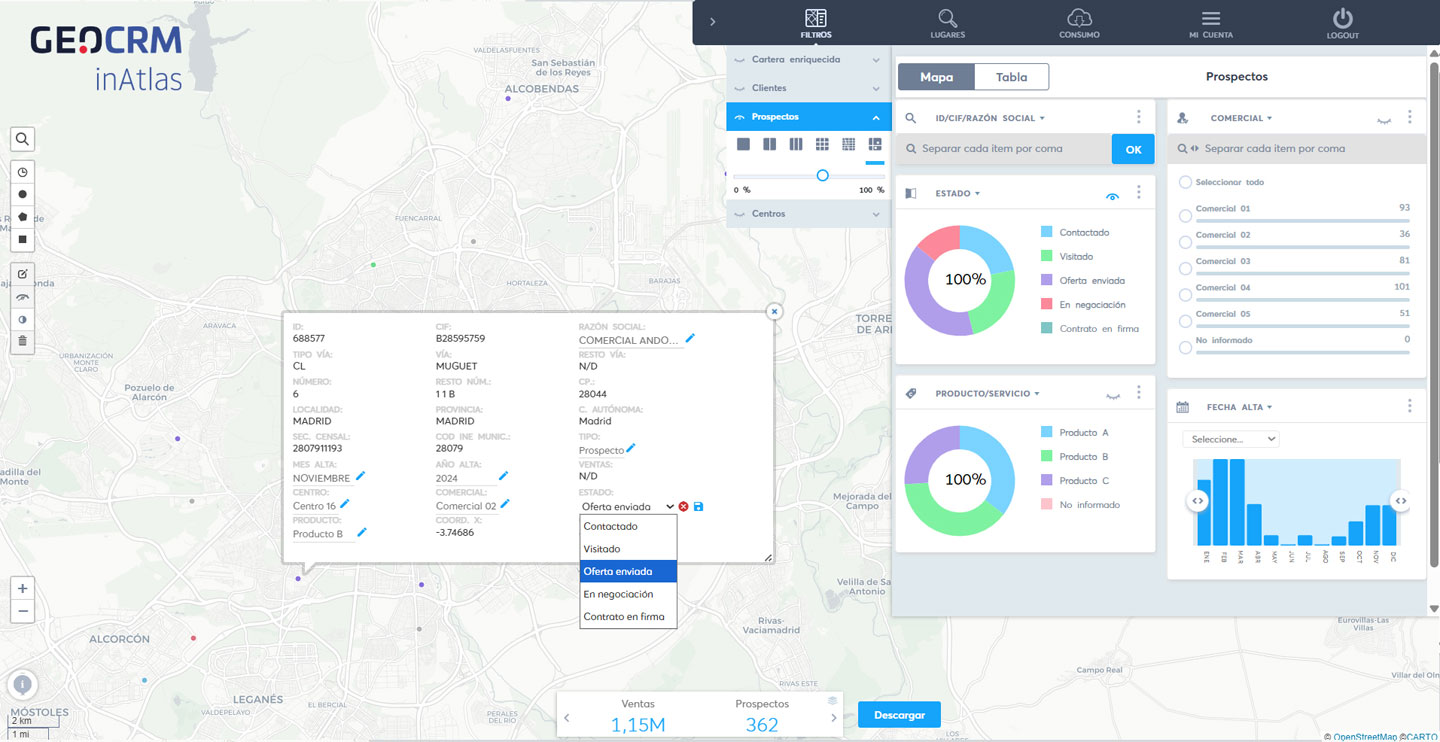Click the Producto A color swatch
The image size is (1440, 742).
tap(1047, 432)
